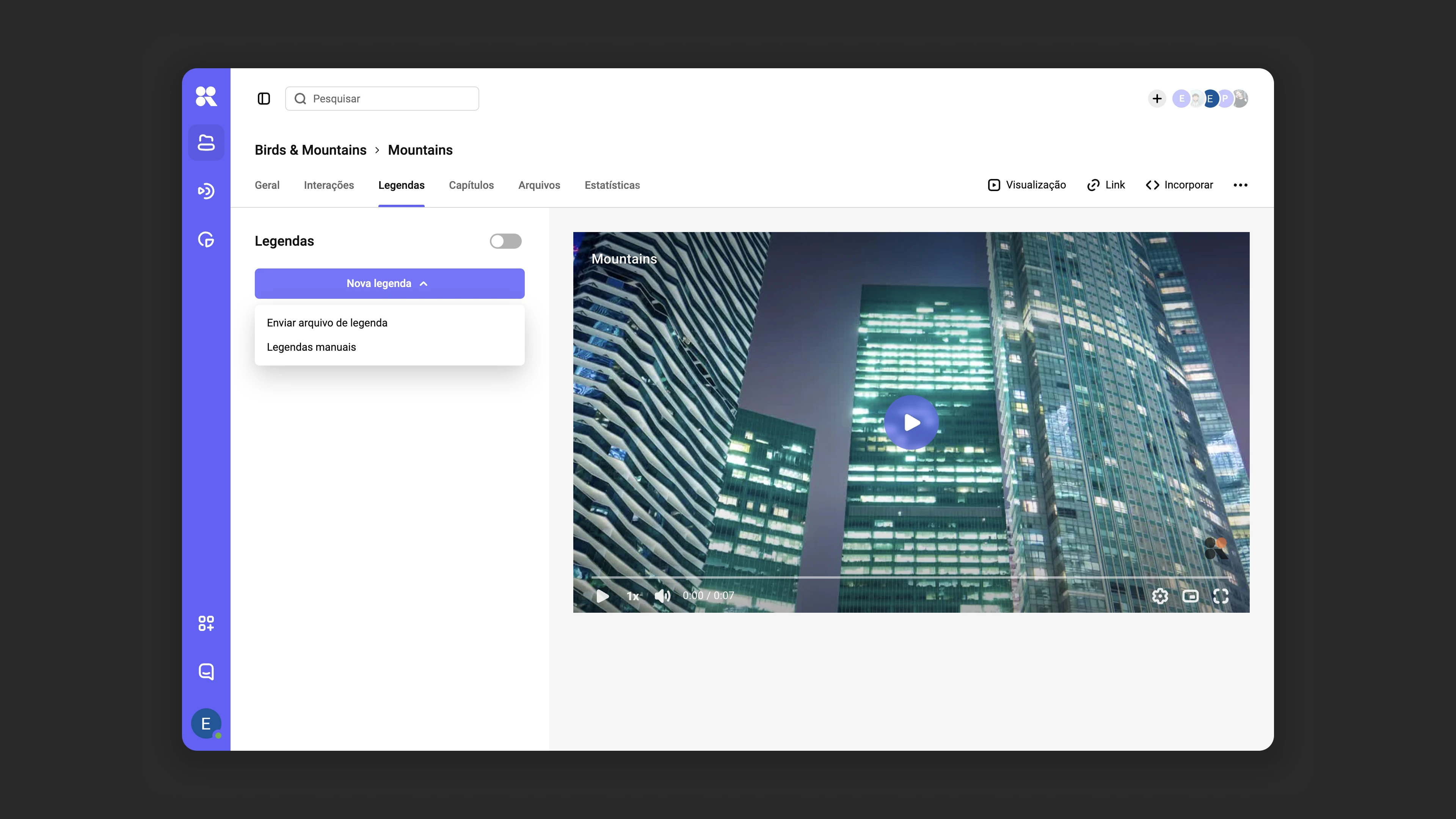Open the three-dots more options menu
The image size is (1456, 819).
click(1240, 185)
